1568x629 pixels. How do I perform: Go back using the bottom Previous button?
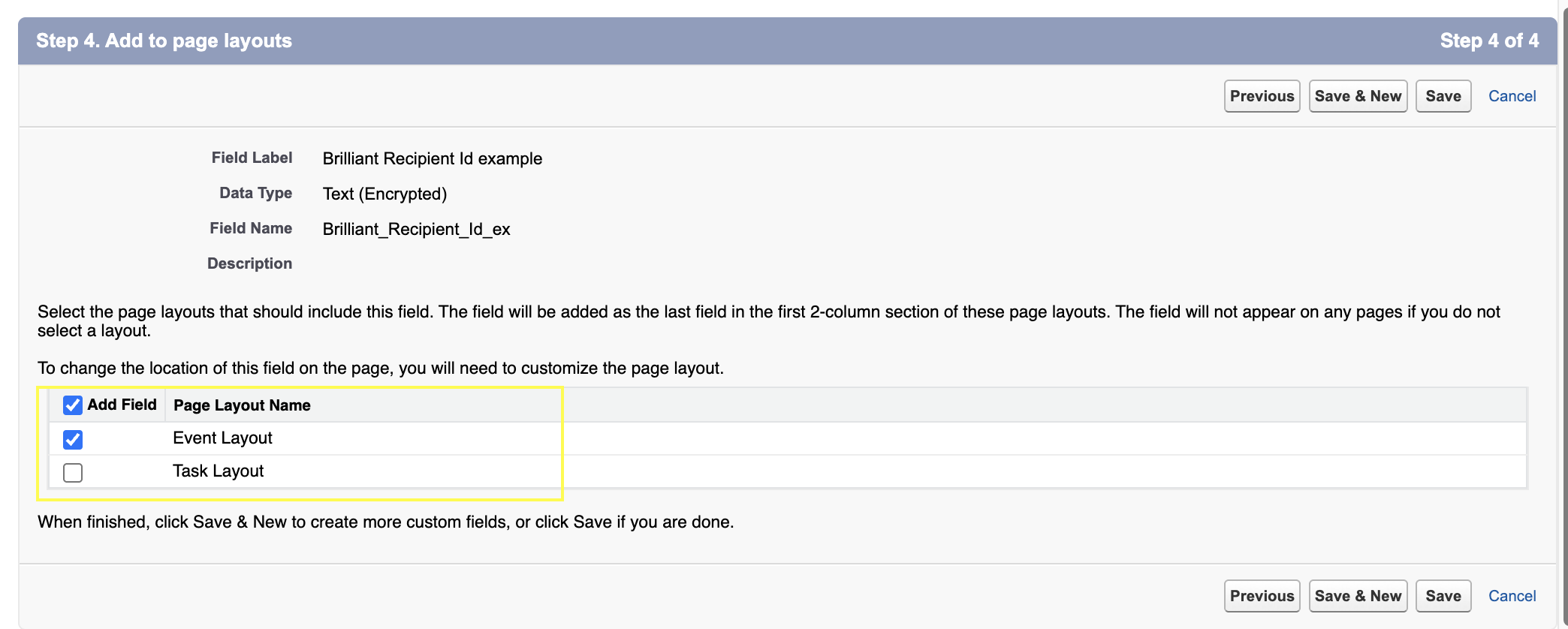(1262, 596)
